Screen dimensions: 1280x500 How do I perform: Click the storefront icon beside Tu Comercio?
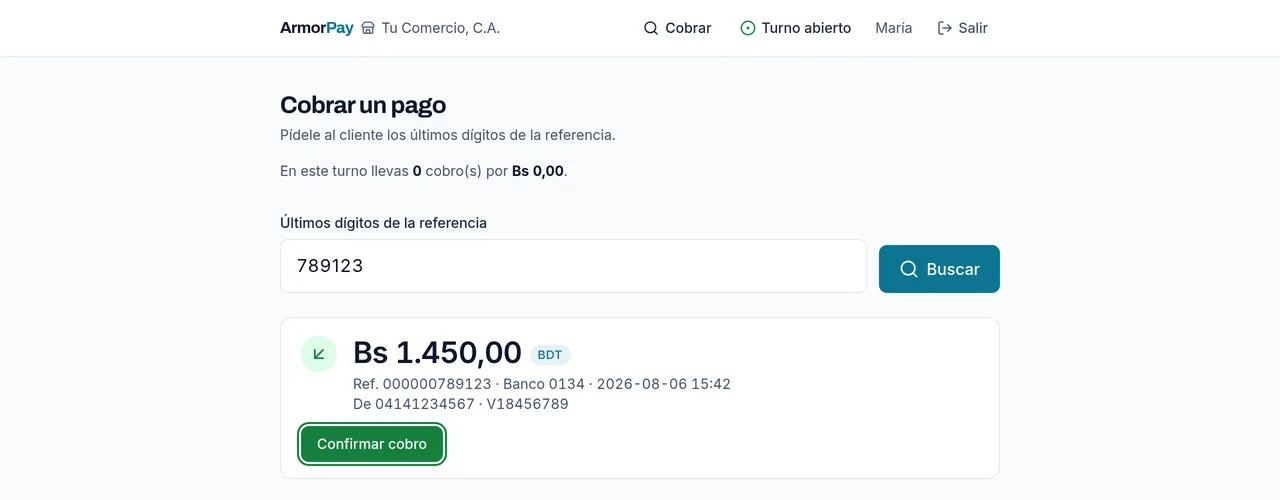pyautogui.click(x=368, y=28)
